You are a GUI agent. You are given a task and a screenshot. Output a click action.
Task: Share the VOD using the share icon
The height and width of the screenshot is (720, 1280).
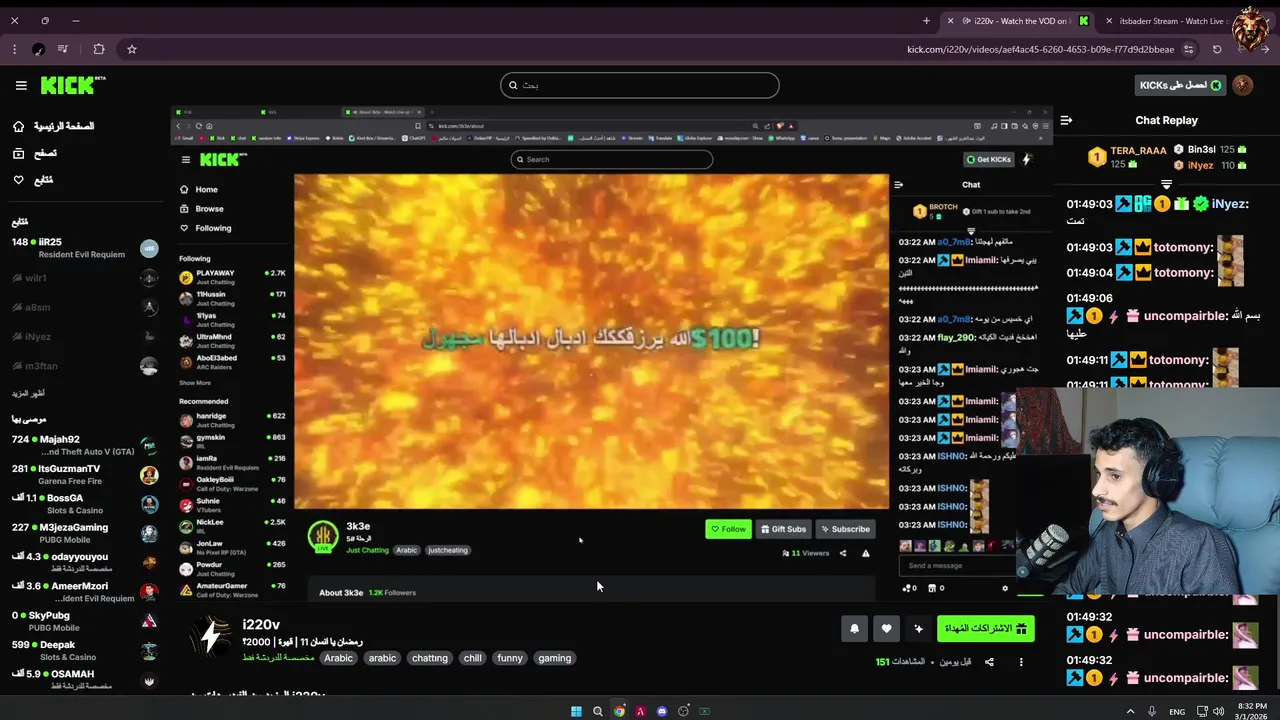pyautogui.click(x=989, y=662)
